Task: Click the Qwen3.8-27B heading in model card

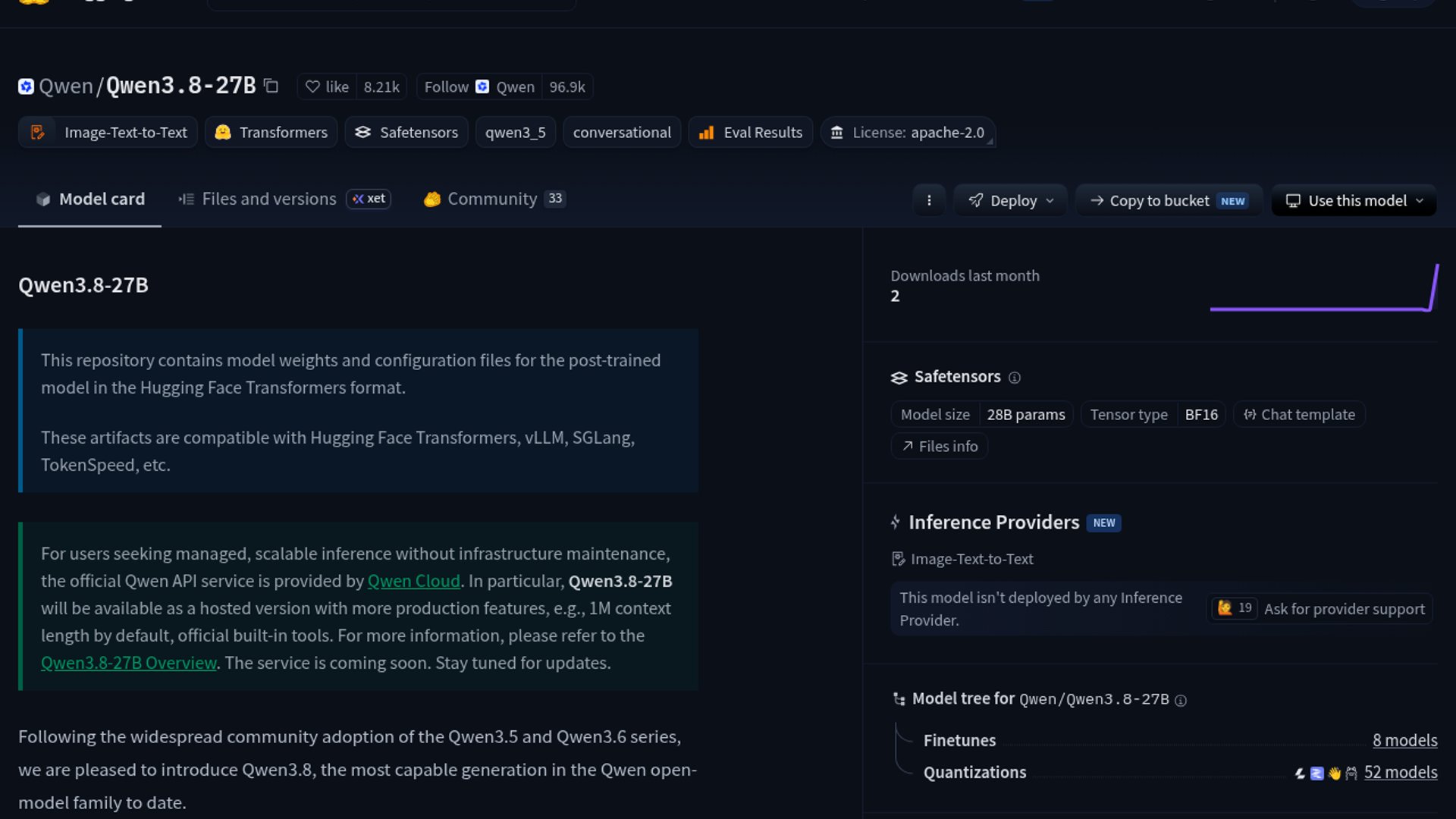Action: click(83, 285)
